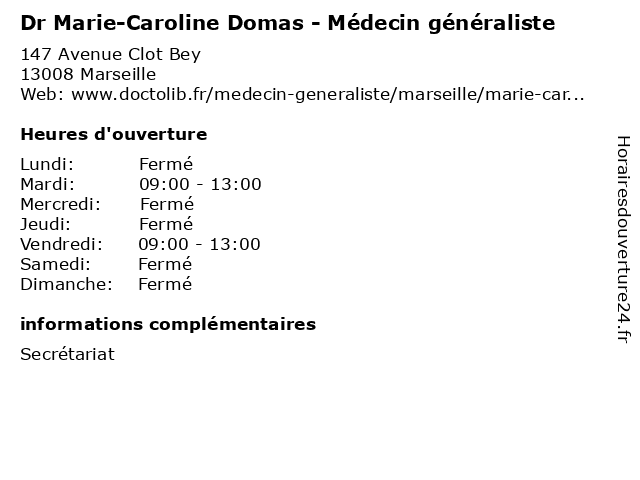Click Jeudi Fermé status text
Screen dimensions: 640x480
coord(166,224)
